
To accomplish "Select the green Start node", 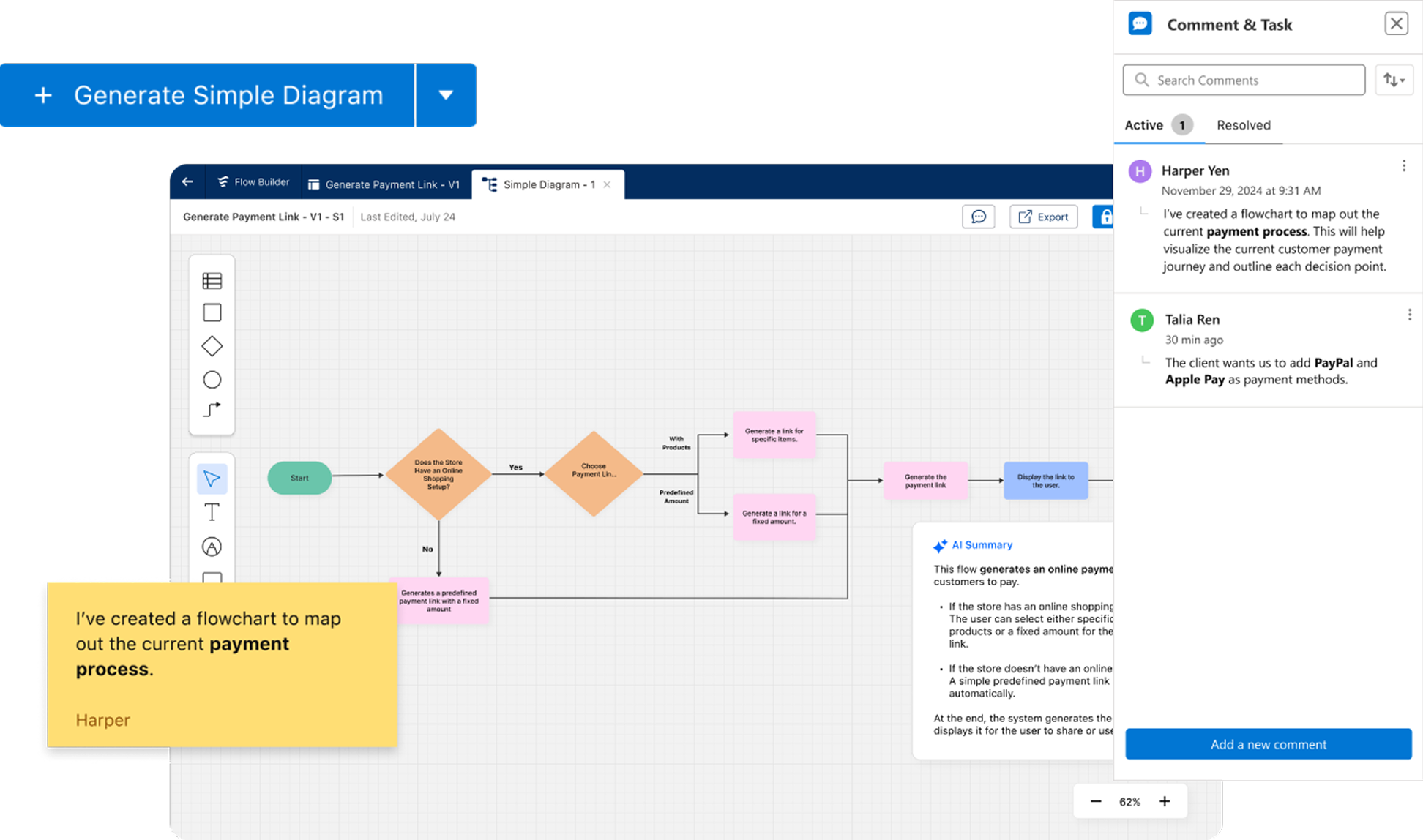I will pos(299,478).
